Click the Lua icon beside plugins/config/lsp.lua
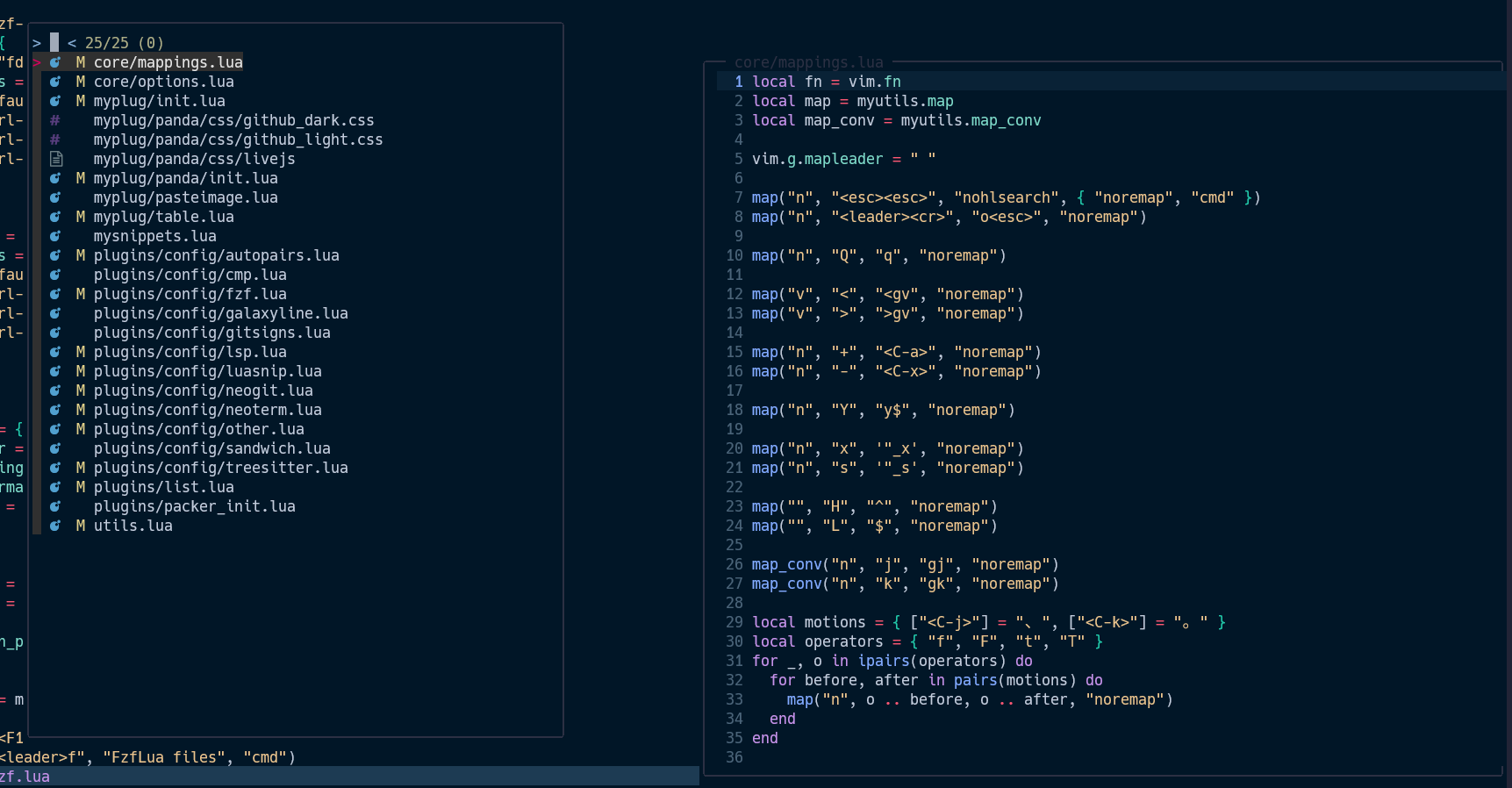1512x788 pixels. point(55,352)
